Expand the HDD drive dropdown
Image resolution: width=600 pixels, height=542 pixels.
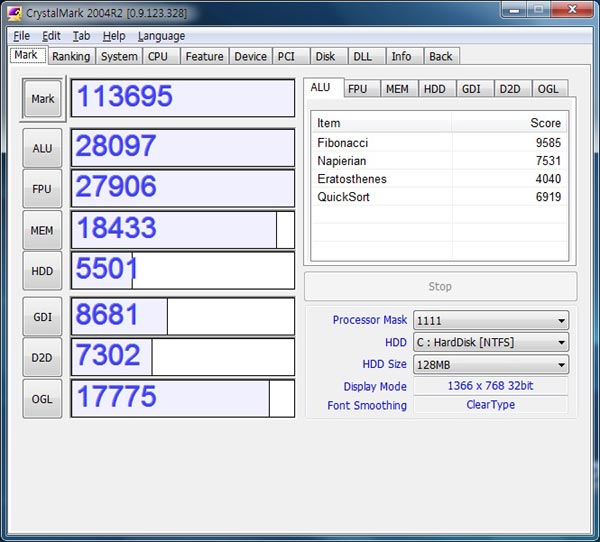[x=491, y=342]
